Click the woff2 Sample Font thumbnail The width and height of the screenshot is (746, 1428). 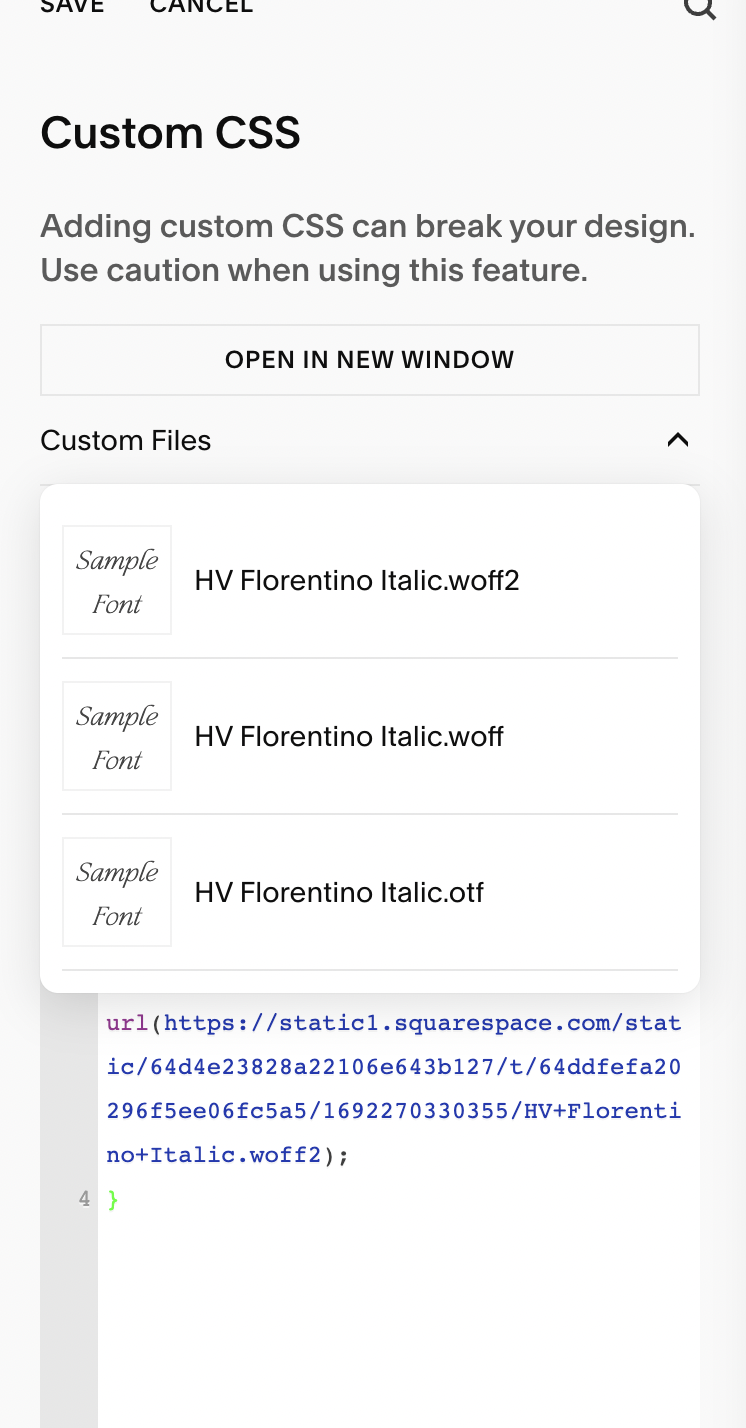117,580
